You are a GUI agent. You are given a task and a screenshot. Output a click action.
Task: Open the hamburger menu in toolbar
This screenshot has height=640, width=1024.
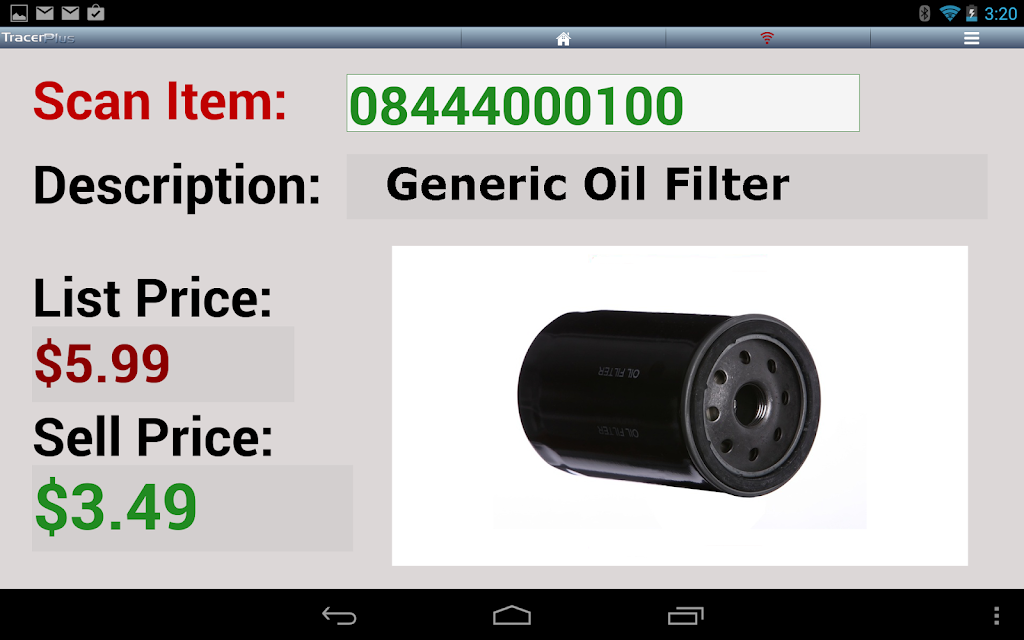[x=971, y=39]
